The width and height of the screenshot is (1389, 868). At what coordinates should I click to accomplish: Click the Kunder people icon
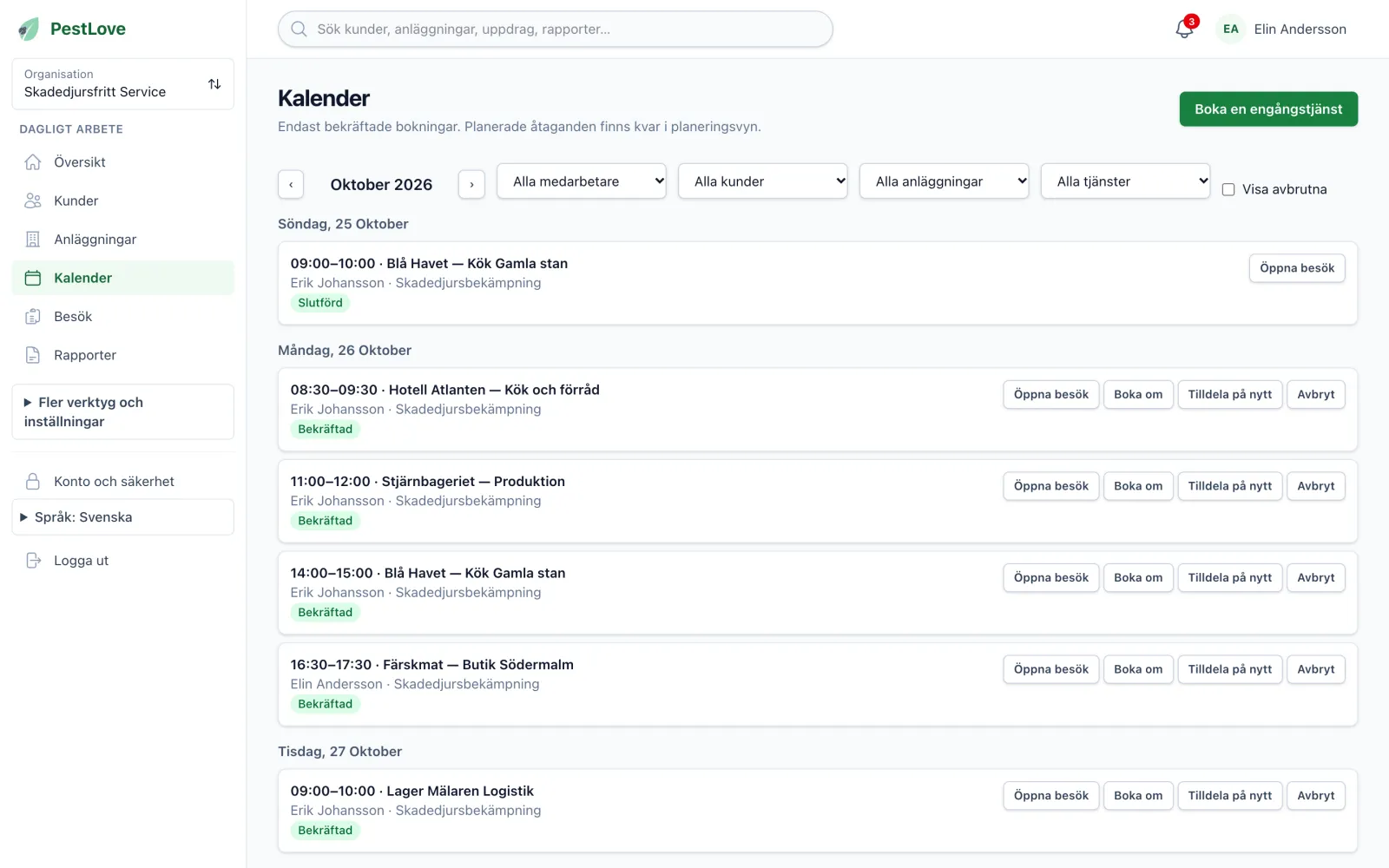click(33, 201)
